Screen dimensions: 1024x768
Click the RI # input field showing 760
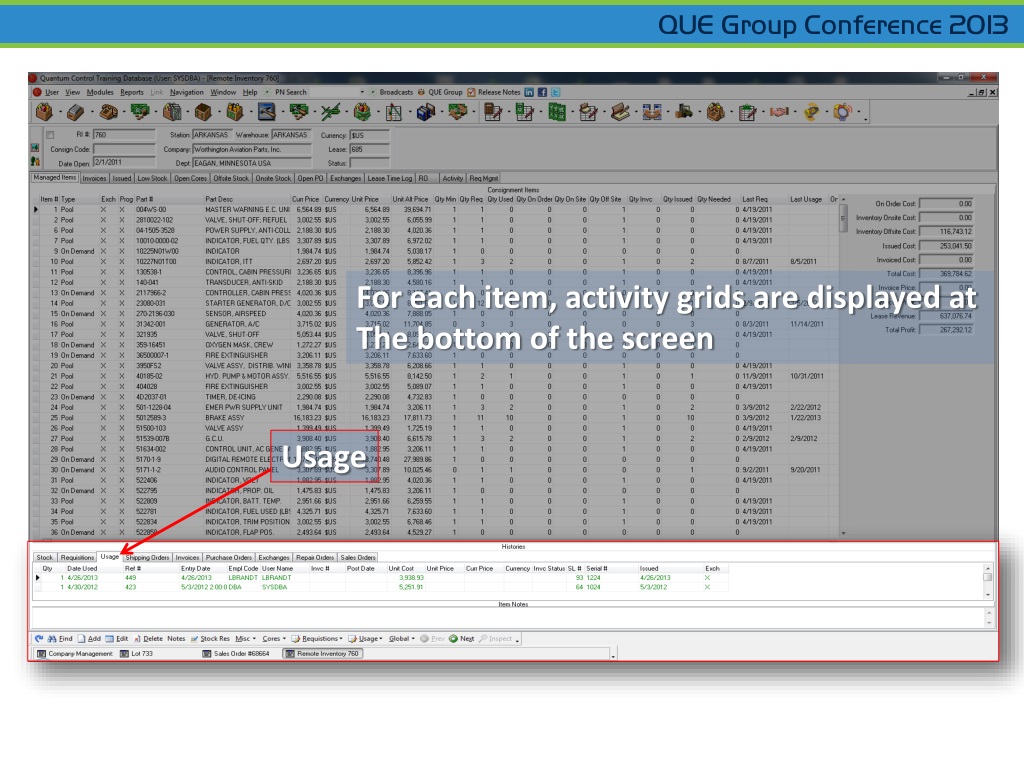tap(124, 135)
